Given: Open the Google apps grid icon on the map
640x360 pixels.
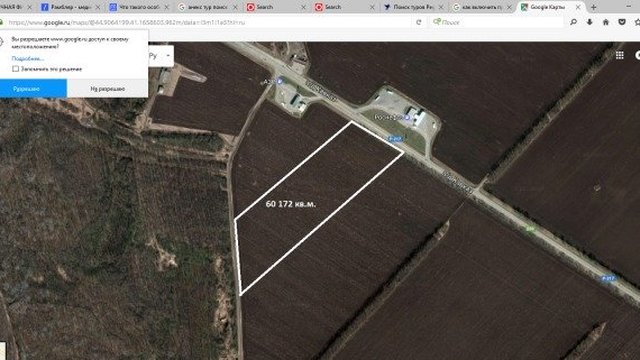Looking at the screenshot, I should pyautogui.click(x=620, y=56).
